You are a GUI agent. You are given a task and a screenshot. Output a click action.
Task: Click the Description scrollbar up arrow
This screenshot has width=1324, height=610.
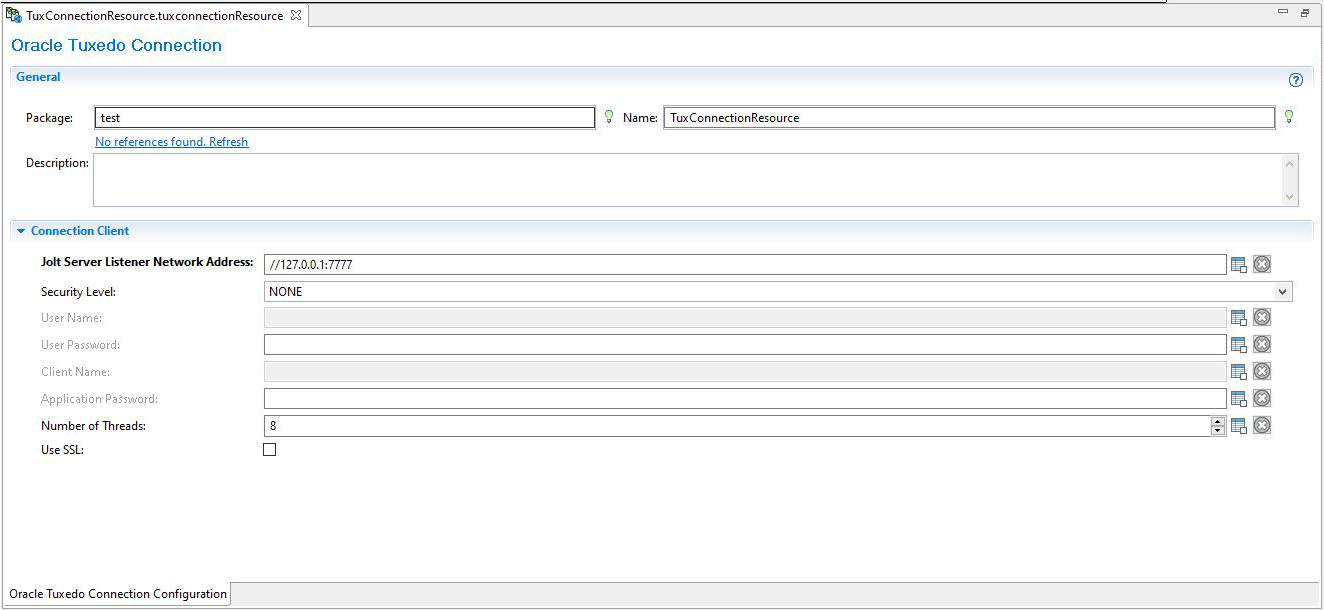click(1289, 163)
